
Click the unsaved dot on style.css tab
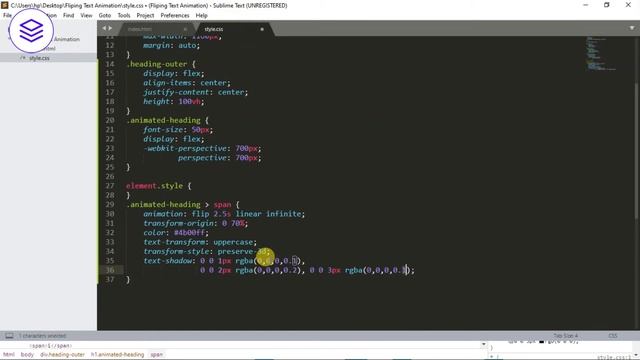point(262,29)
